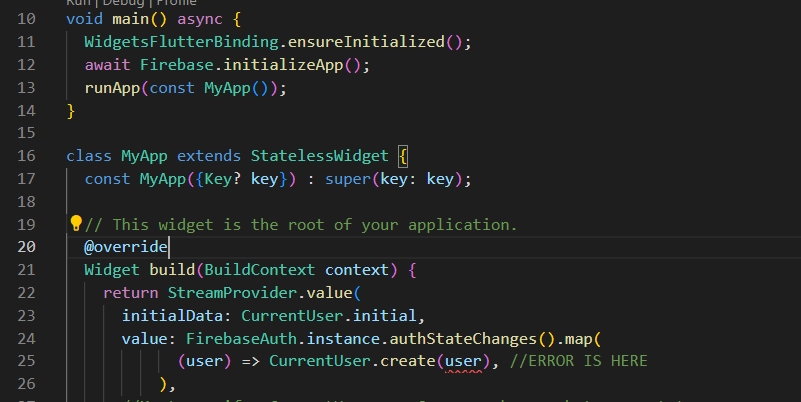Click 'initial' property on line 23
Image resolution: width=801 pixels, height=402 pixels.
click(x=385, y=316)
